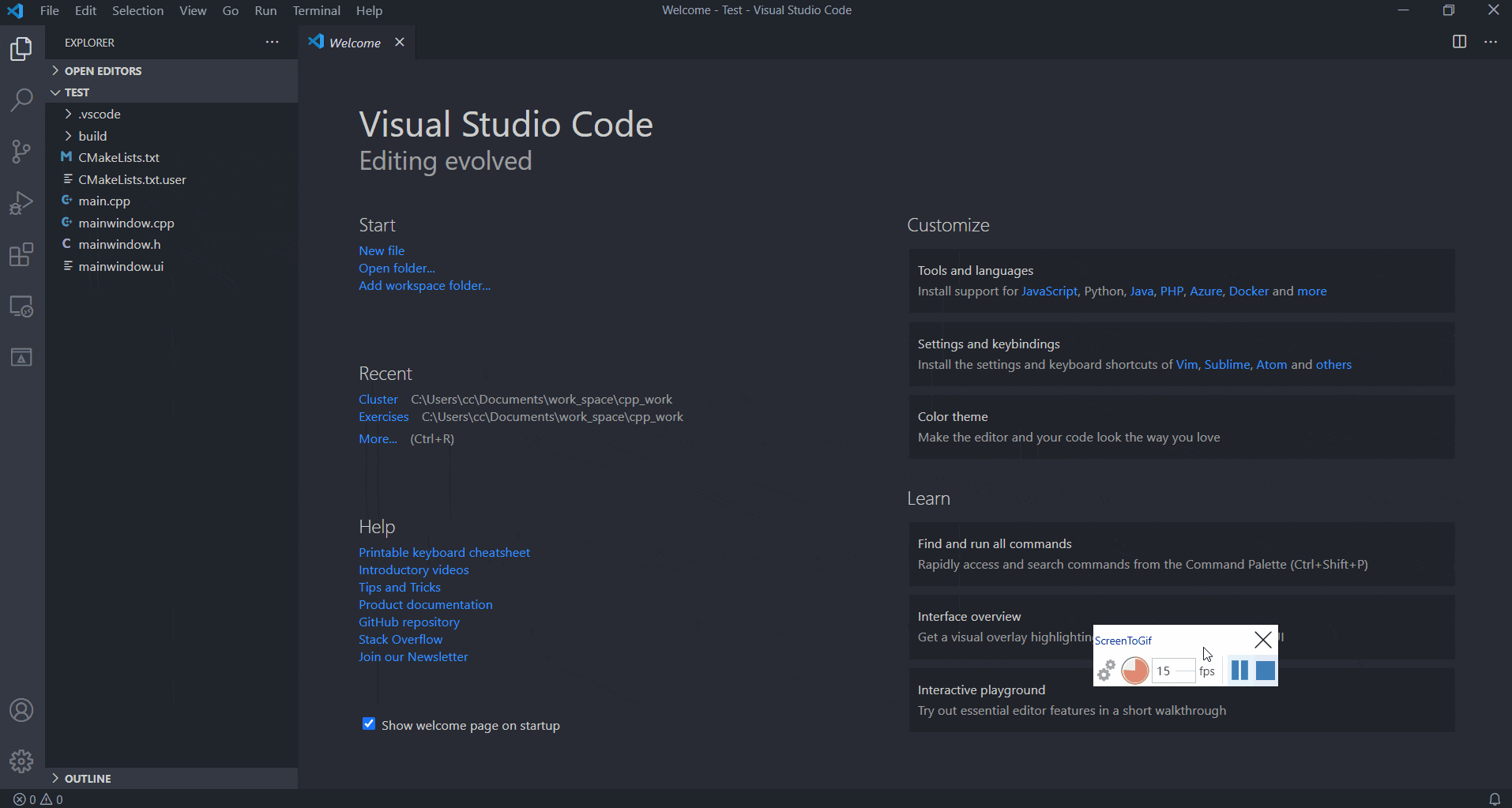Screen dimensions: 1512x808
Task: Collapse the TEST folder section
Action: [x=171, y=92]
